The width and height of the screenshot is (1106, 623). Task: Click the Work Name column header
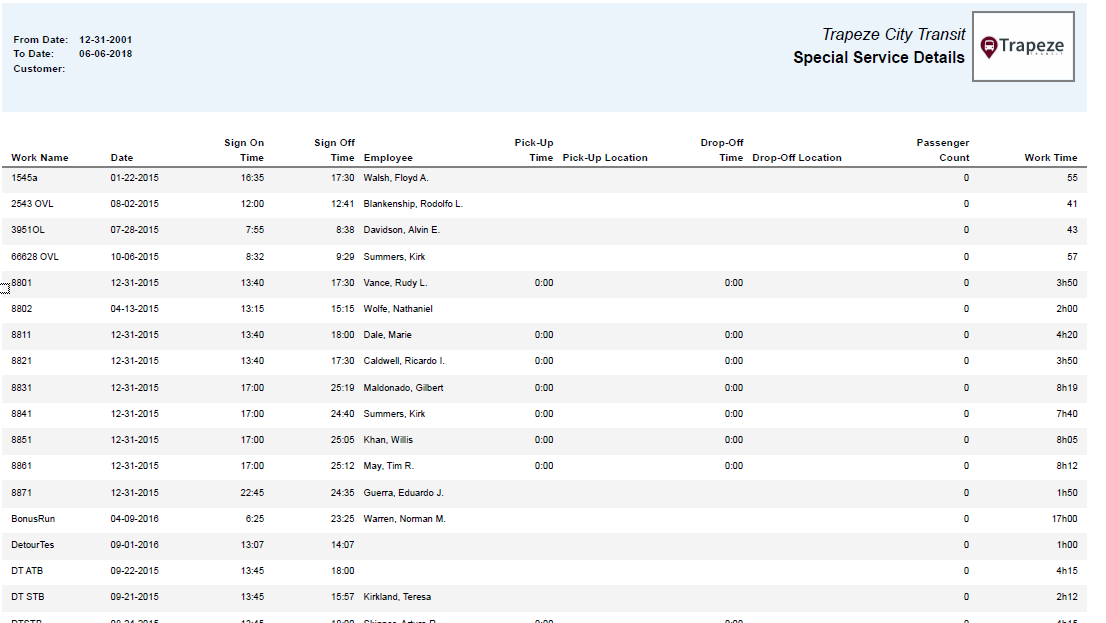(40, 158)
